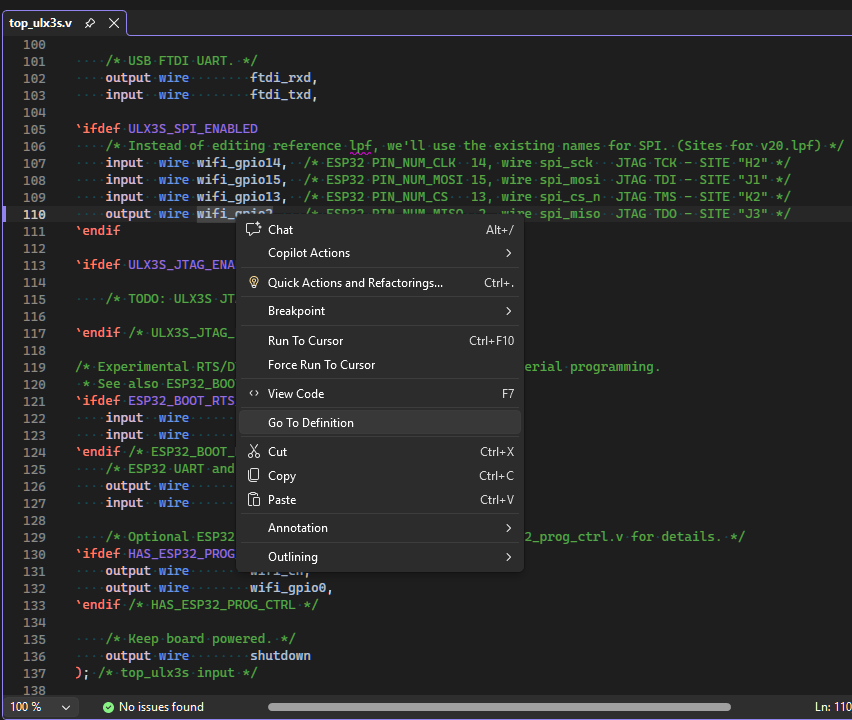Click the Paste clipboard icon
Screen dimensions: 852x720
[x=254, y=499]
